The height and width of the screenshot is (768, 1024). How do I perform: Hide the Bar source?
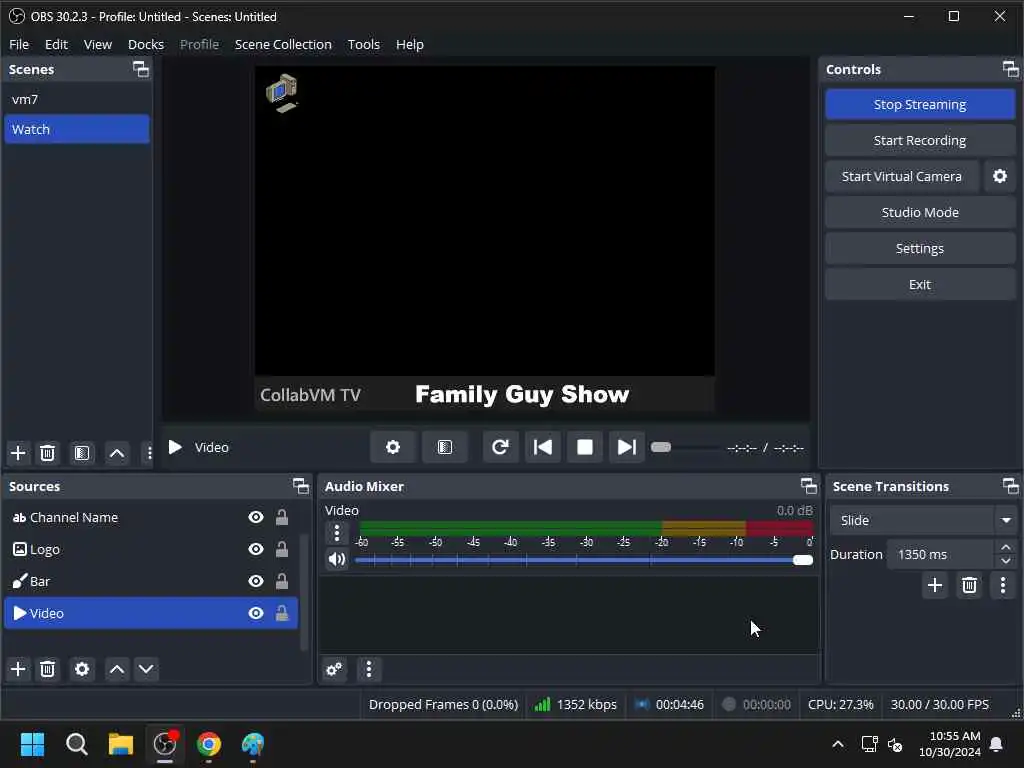point(256,581)
